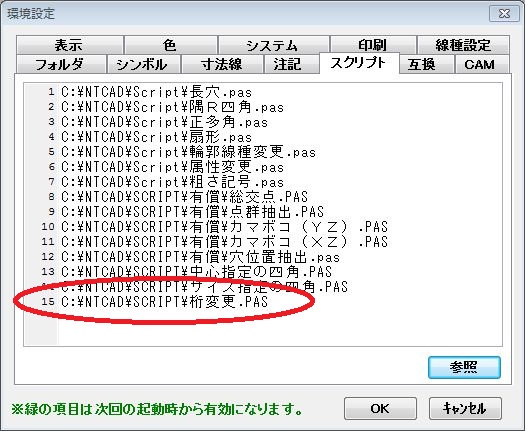The image size is (525, 431).
Task: Click the 正多角.pas script entry
Action: pyautogui.click(x=164, y=122)
